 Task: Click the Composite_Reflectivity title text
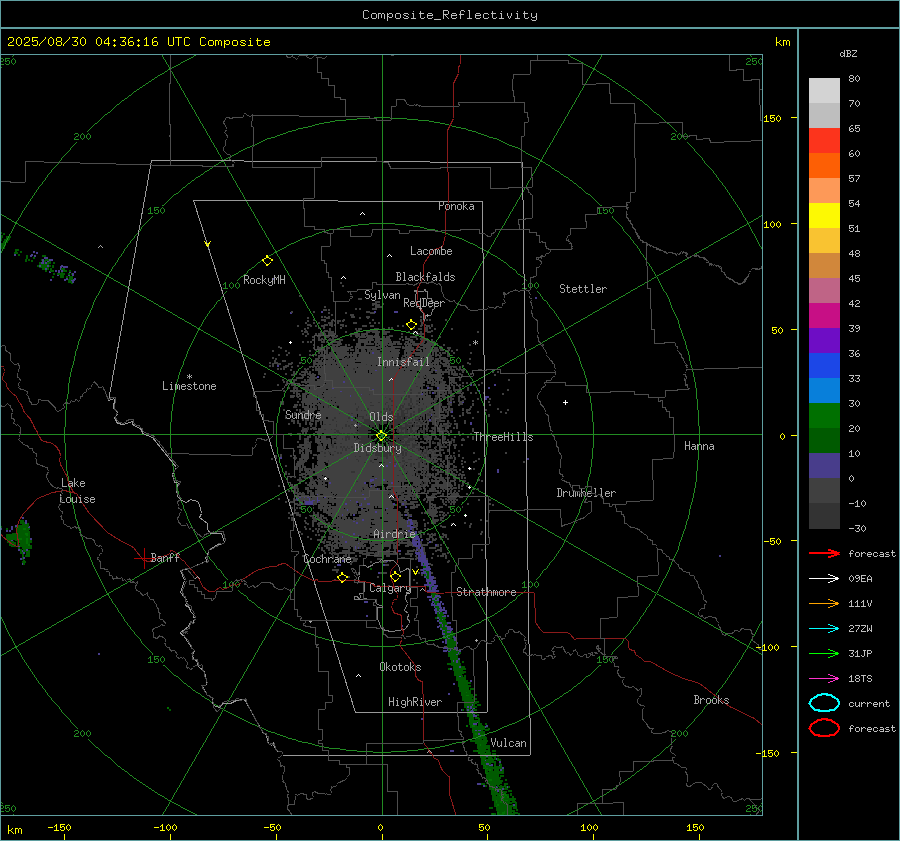(449, 15)
